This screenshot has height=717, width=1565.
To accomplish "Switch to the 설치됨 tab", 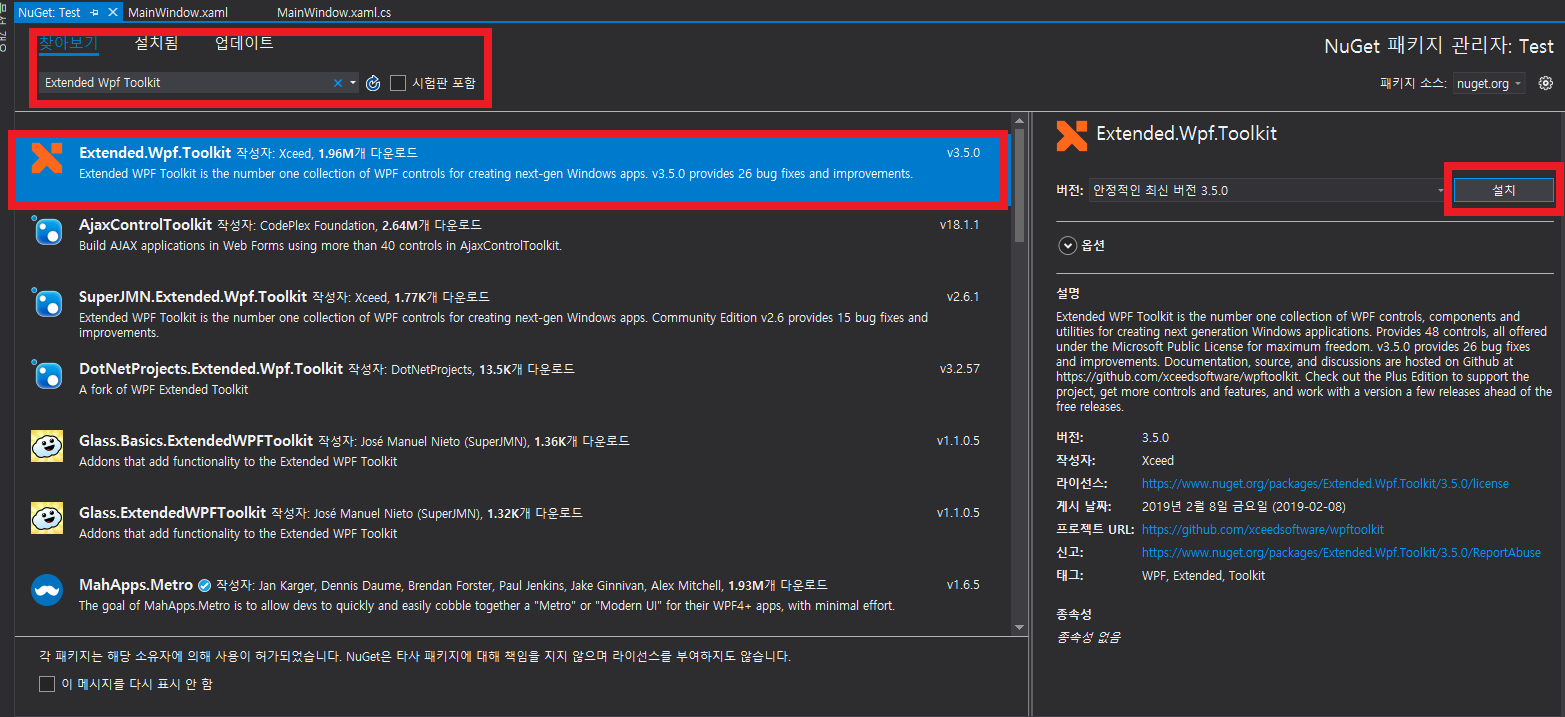I will (x=156, y=44).
